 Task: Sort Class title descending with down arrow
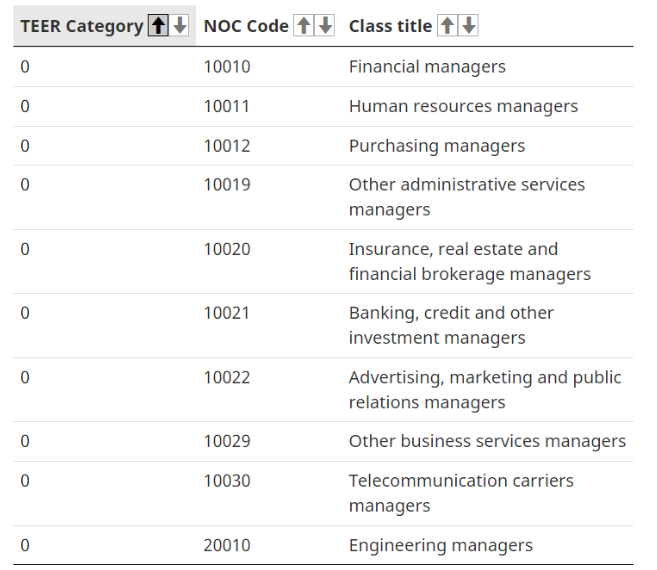(468, 26)
